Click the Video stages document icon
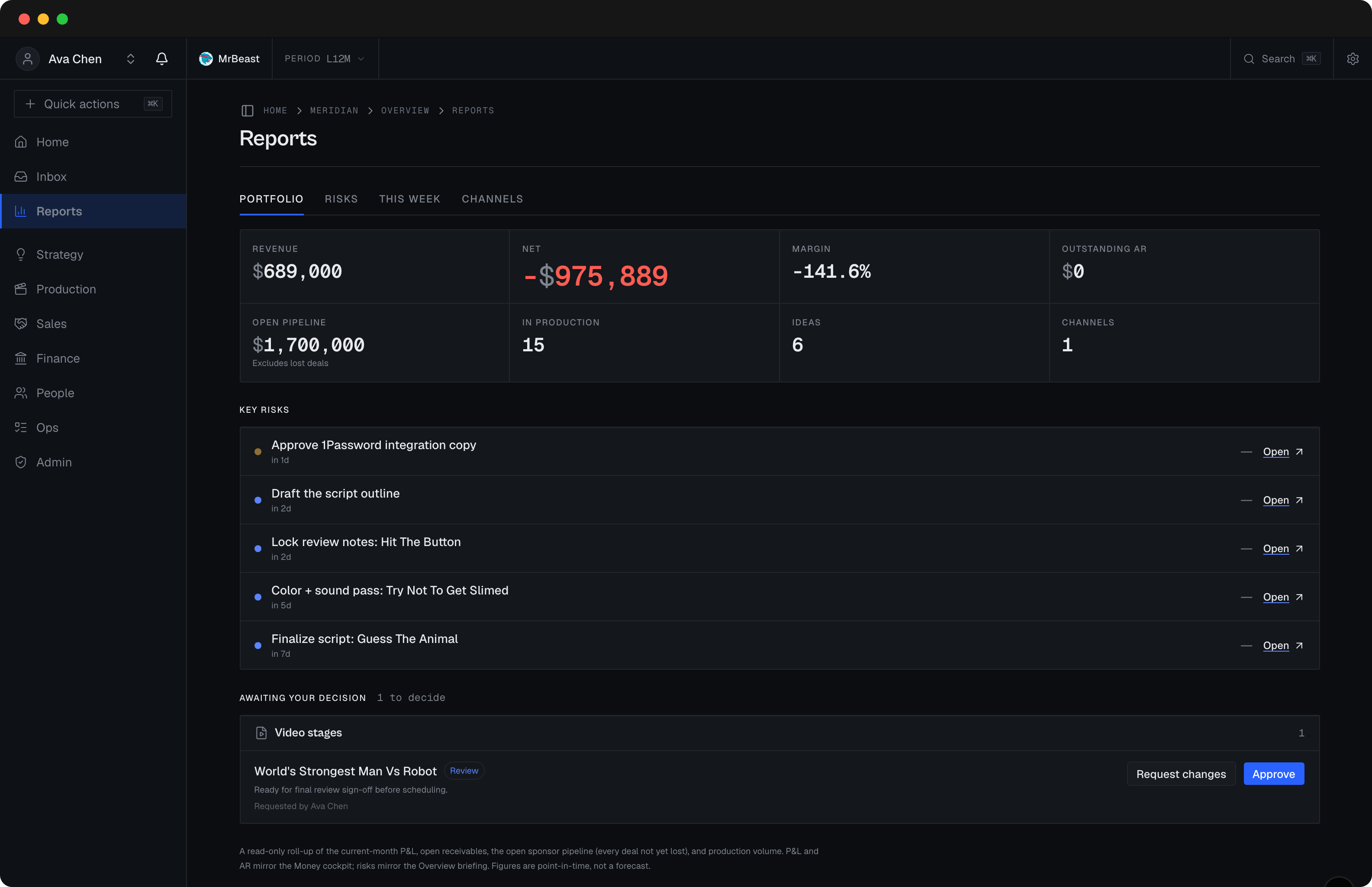 [261, 733]
